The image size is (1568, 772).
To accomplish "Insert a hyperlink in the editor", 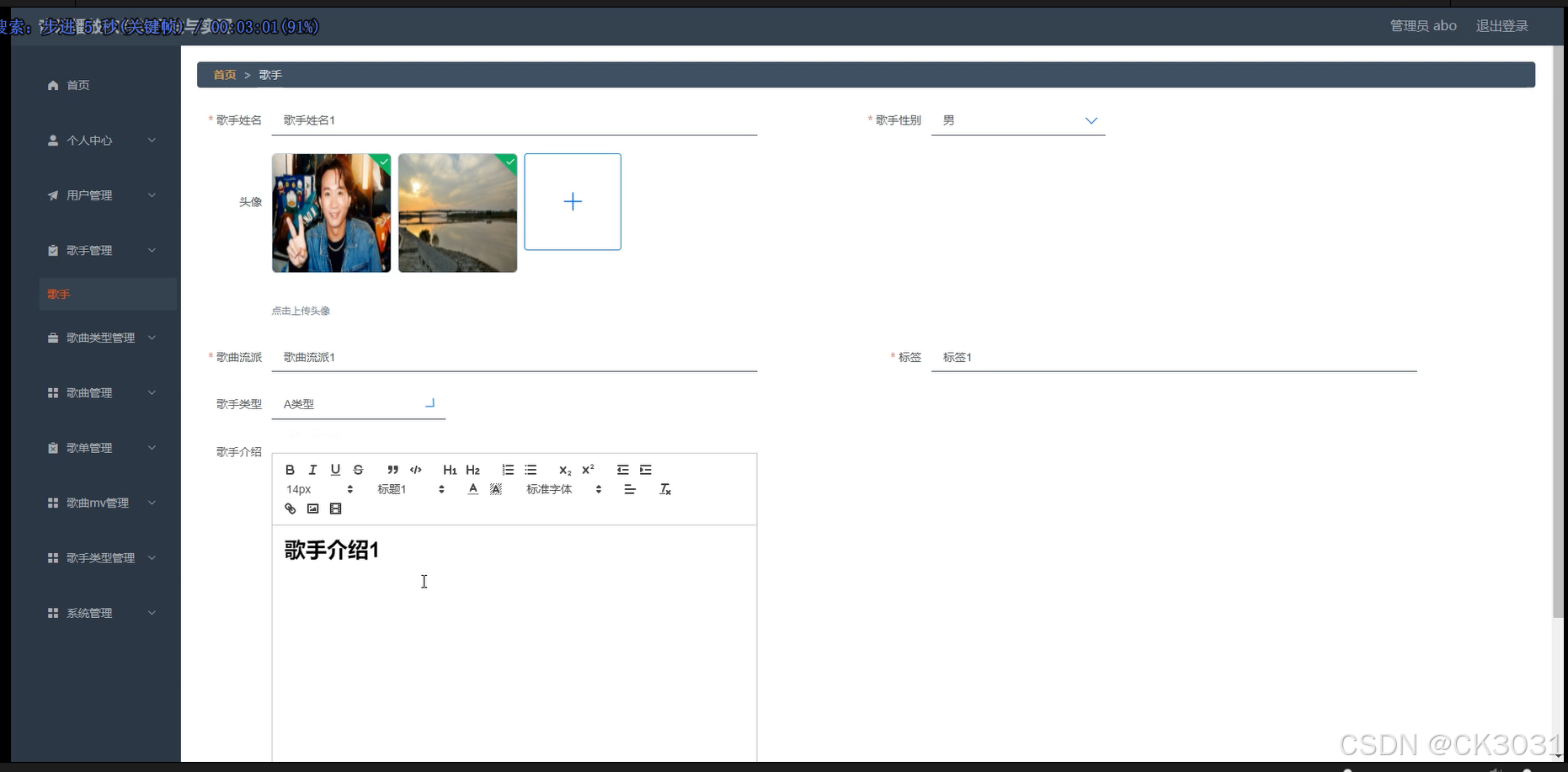I will [x=290, y=508].
